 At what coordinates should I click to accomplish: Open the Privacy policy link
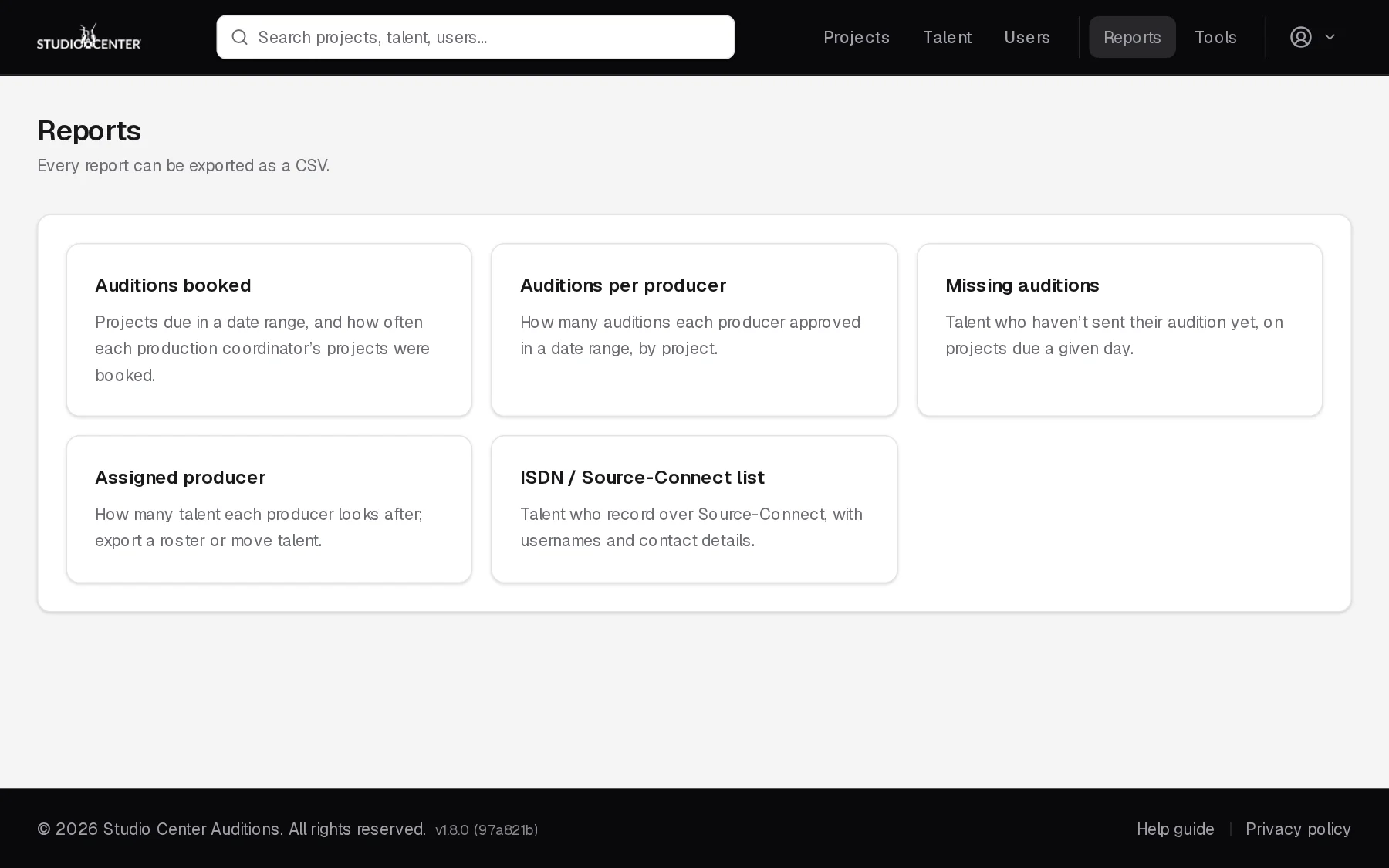point(1298,829)
